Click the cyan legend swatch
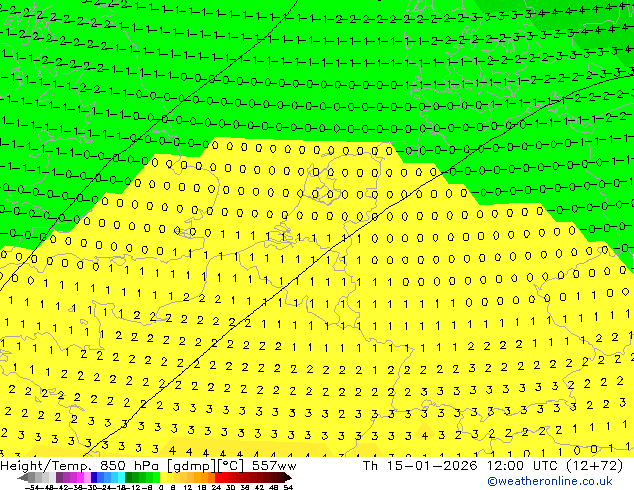 point(121,477)
